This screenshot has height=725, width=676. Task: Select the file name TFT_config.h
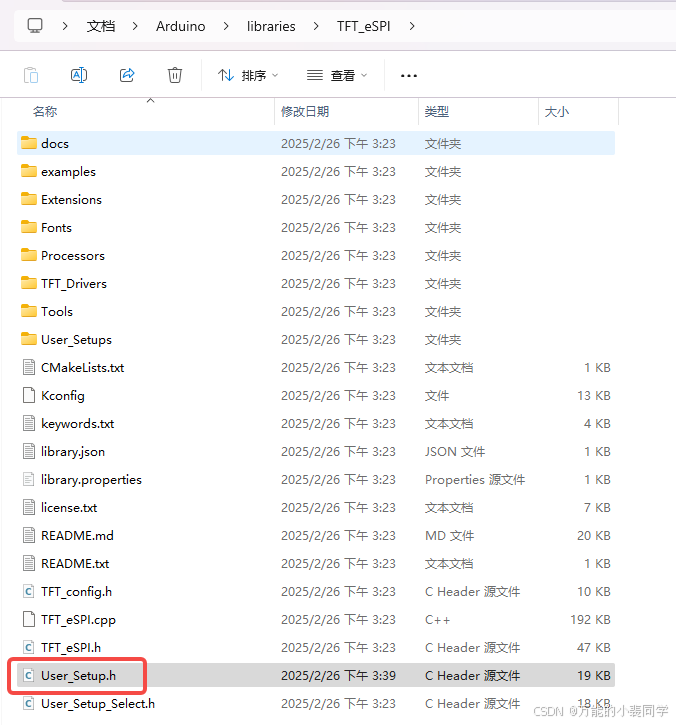(x=76, y=592)
